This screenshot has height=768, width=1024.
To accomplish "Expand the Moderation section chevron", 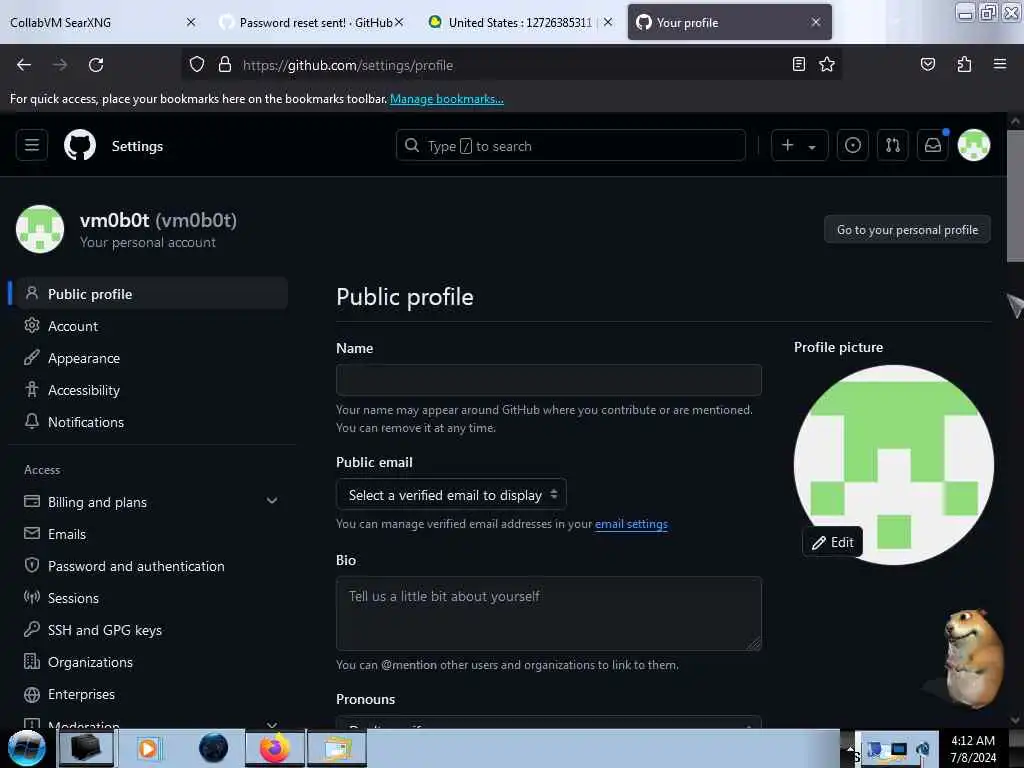I will (272, 724).
